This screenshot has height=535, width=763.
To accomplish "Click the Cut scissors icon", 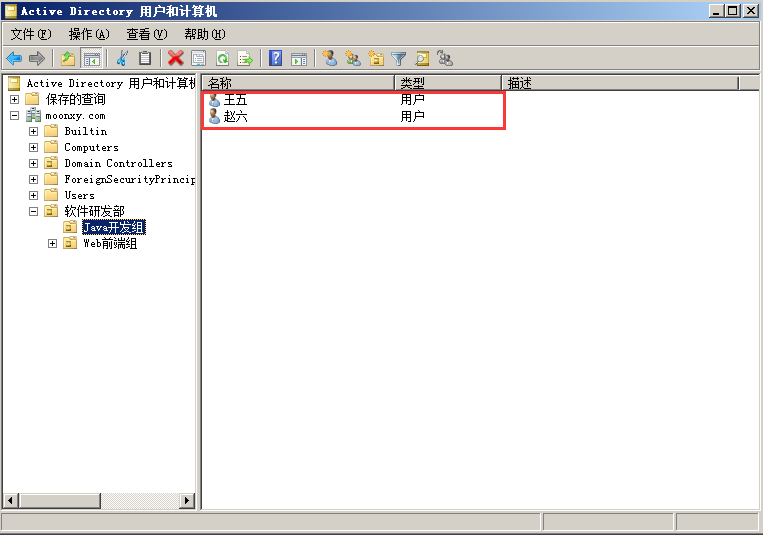I will coord(122,59).
